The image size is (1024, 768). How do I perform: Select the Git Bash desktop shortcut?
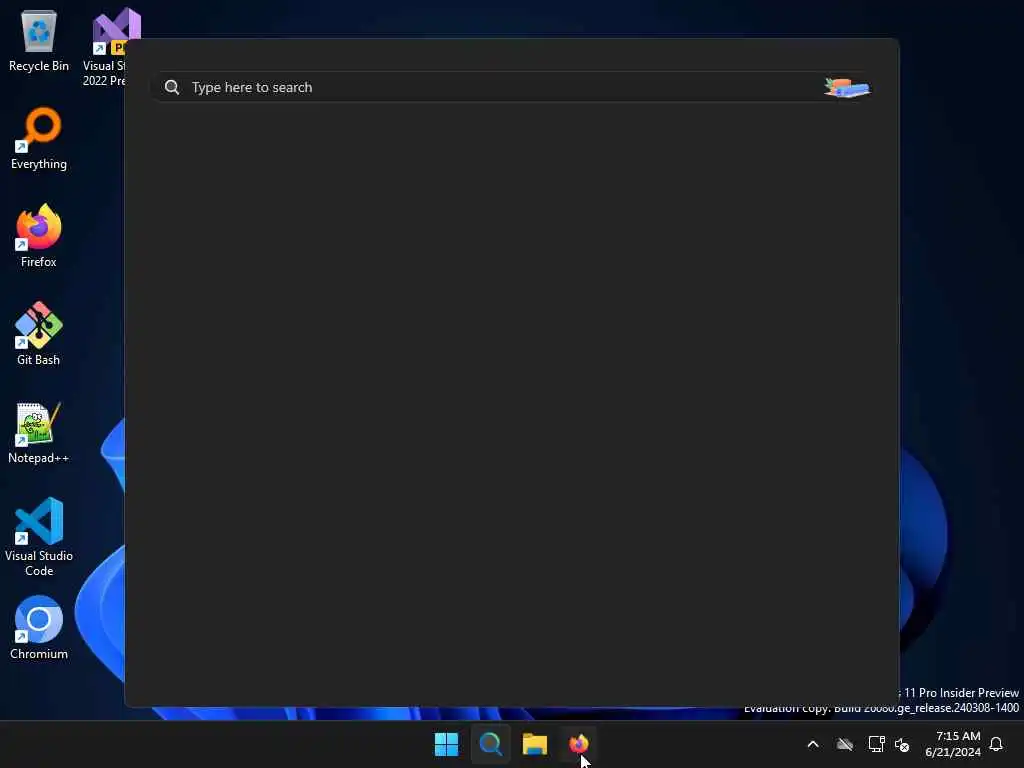(39, 334)
